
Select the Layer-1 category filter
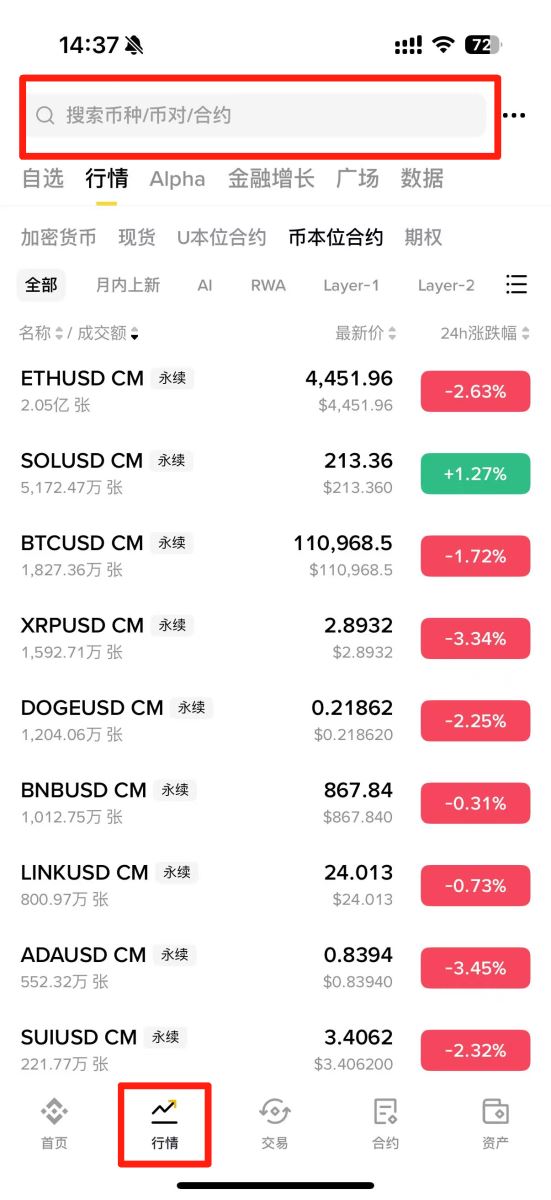click(x=351, y=285)
